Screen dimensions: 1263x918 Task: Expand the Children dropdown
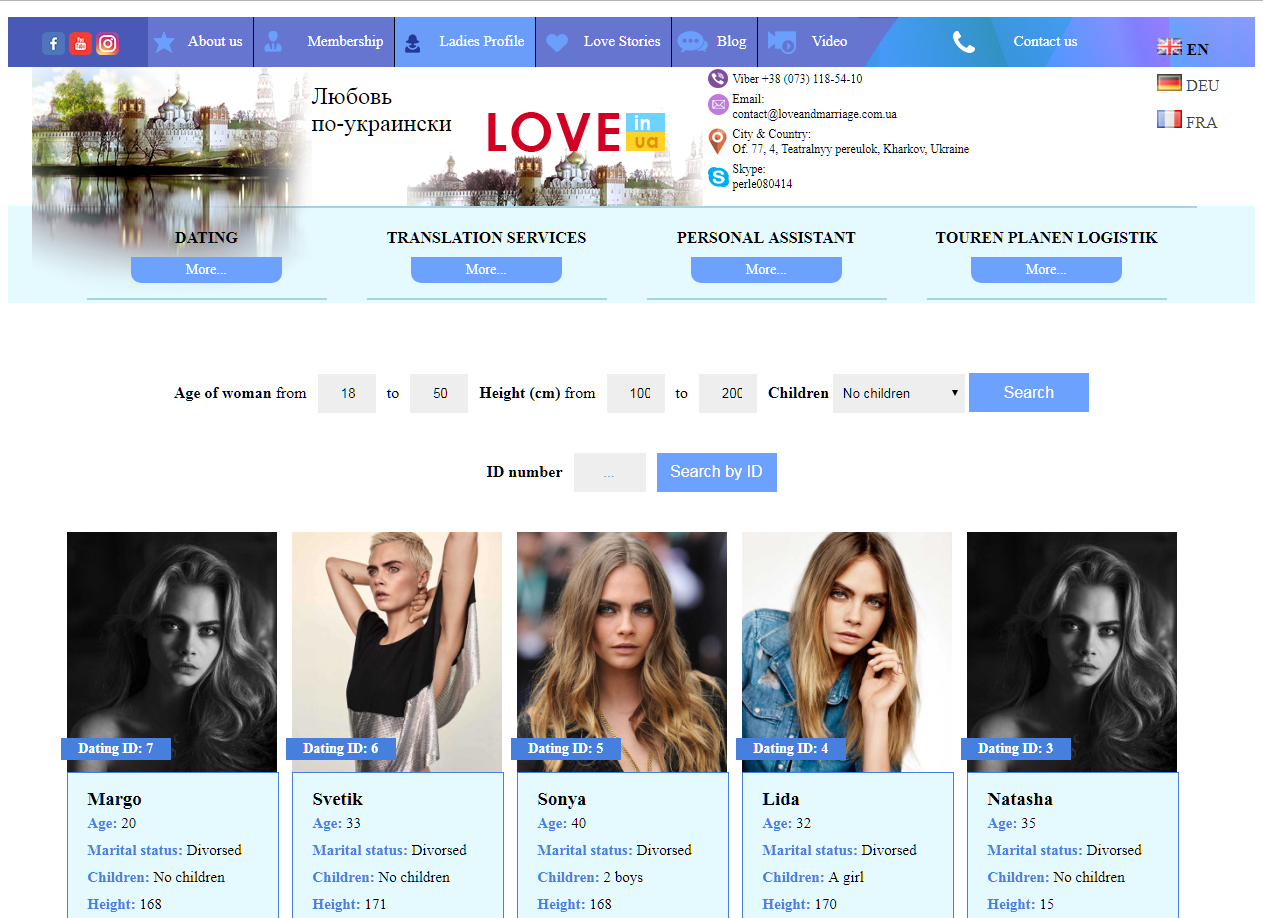(898, 393)
